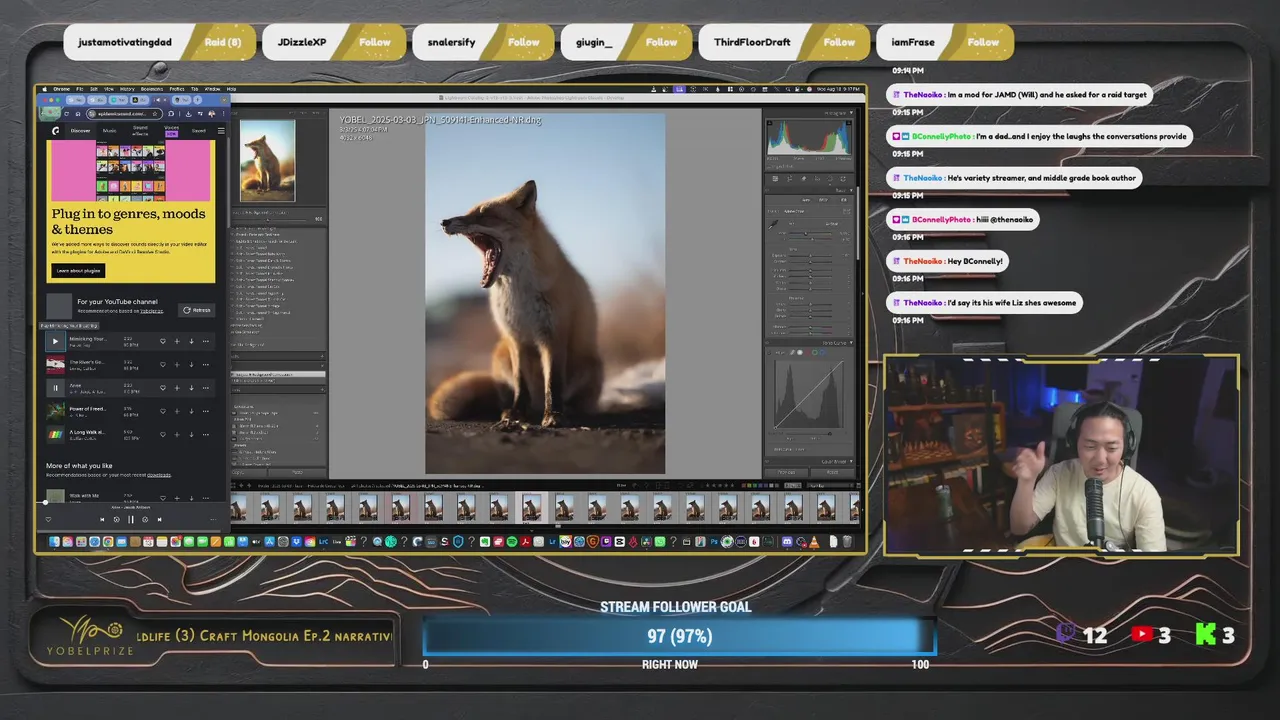This screenshot has height=720, width=1280.
Task: Play the Mimicking Your track
Action: (x=55, y=341)
